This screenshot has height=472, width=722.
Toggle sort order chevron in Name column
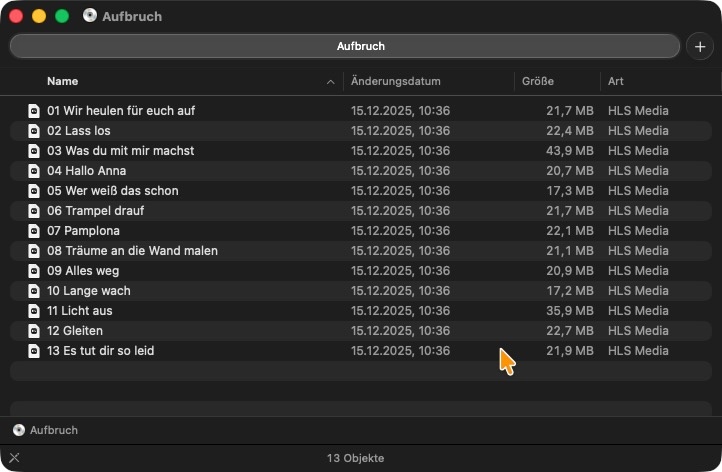click(331, 82)
